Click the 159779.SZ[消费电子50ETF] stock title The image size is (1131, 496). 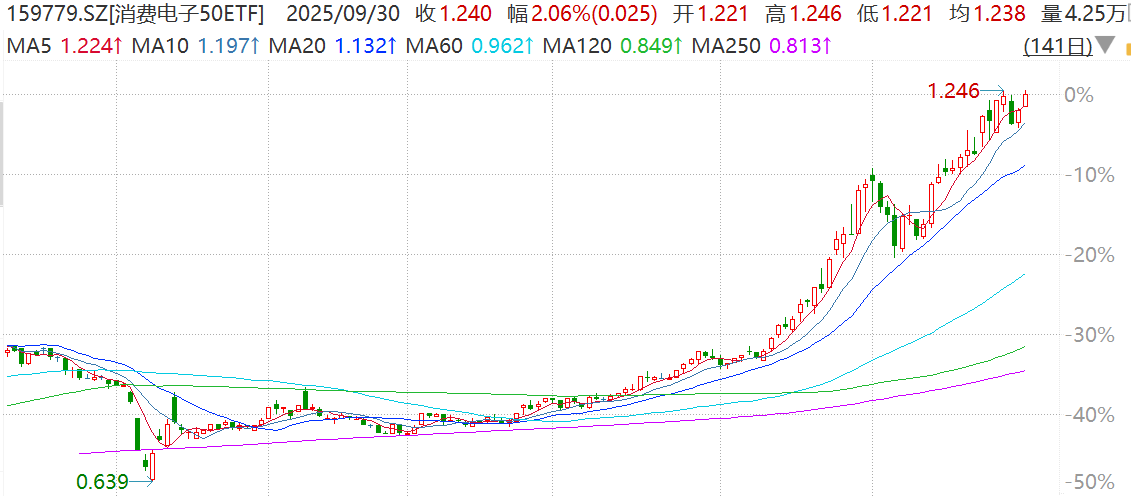pyautogui.click(x=134, y=14)
